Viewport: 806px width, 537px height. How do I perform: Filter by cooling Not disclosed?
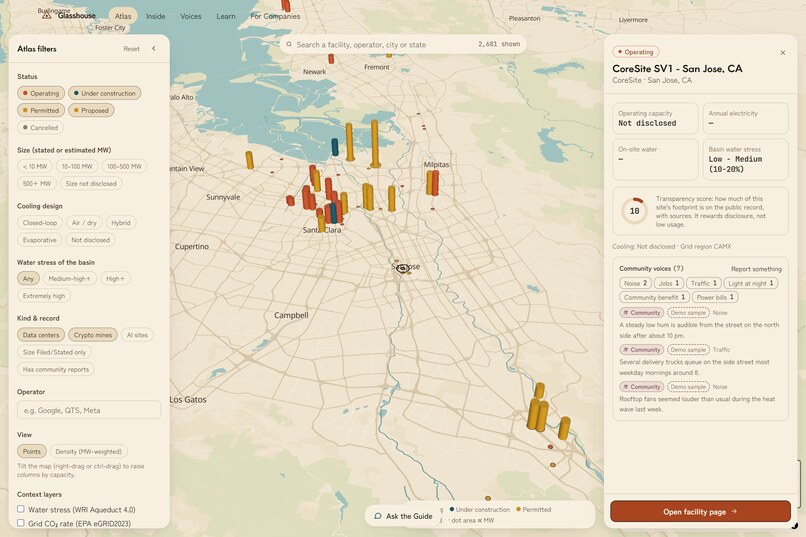click(90, 240)
